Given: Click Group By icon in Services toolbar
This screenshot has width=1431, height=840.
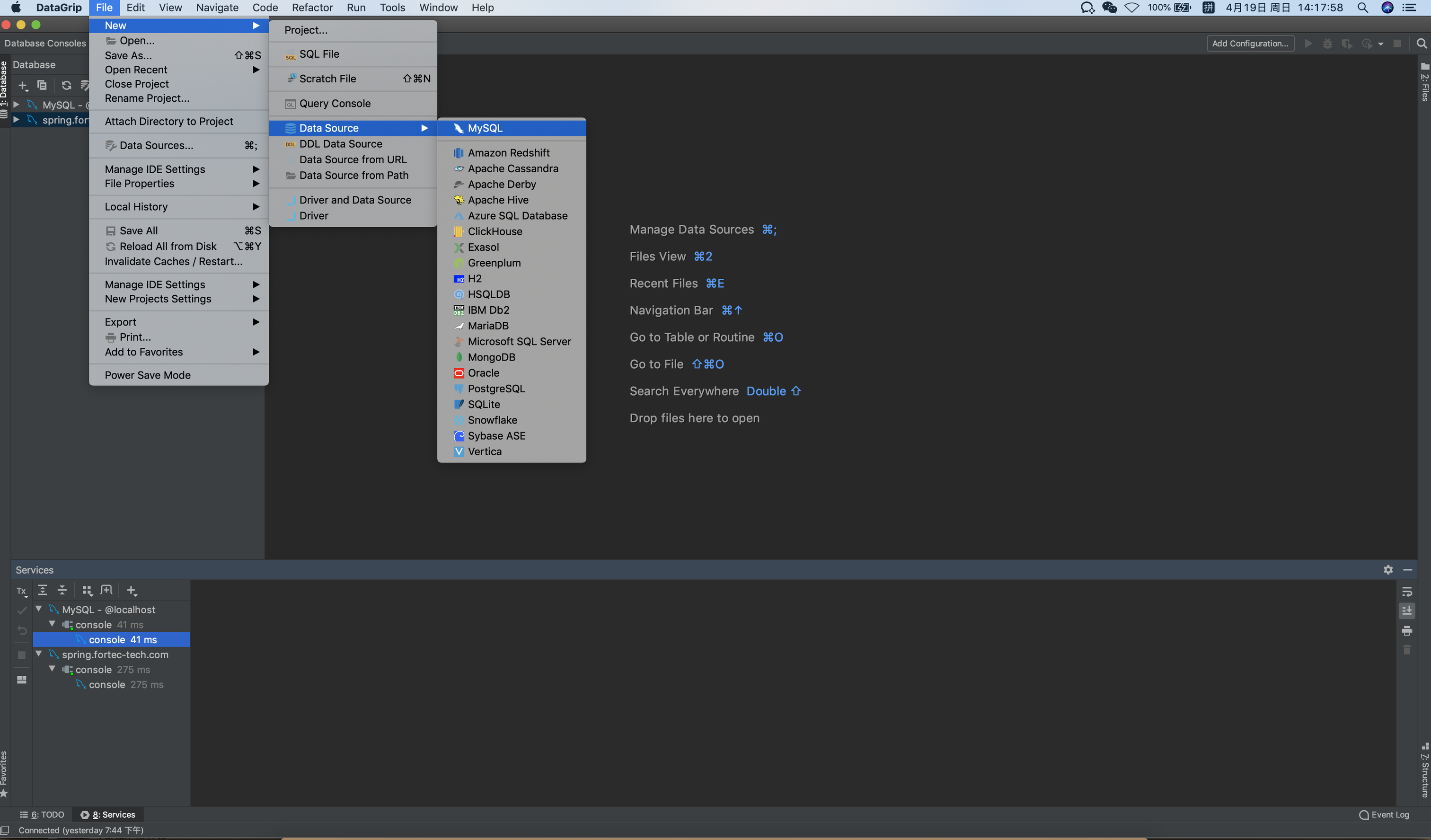Looking at the screenshot, I should (x=87, y=590).
